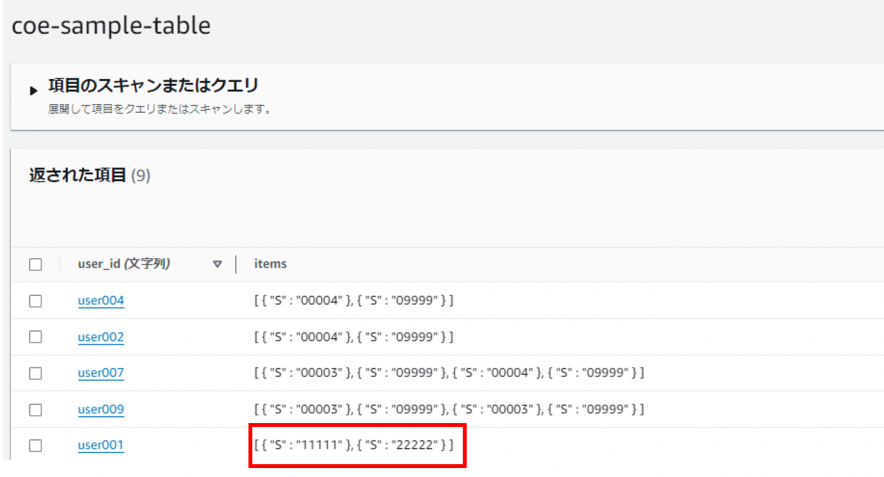The width and height of the screenshot is (884, 477).
Task: Select the checkbox for user004 row
Action: [36, 301]
